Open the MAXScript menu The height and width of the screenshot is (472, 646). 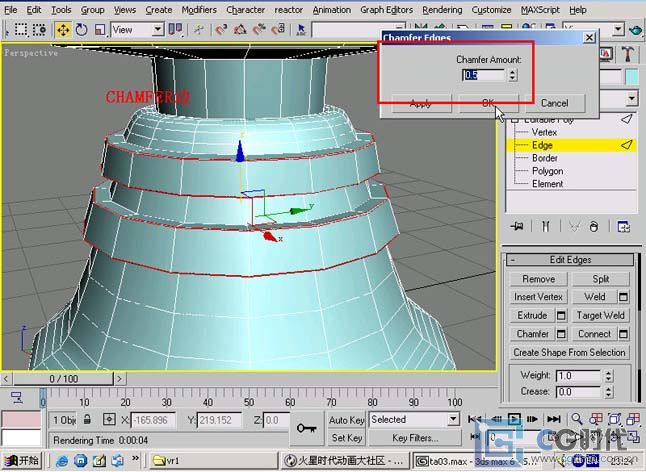tap(540, 9)
